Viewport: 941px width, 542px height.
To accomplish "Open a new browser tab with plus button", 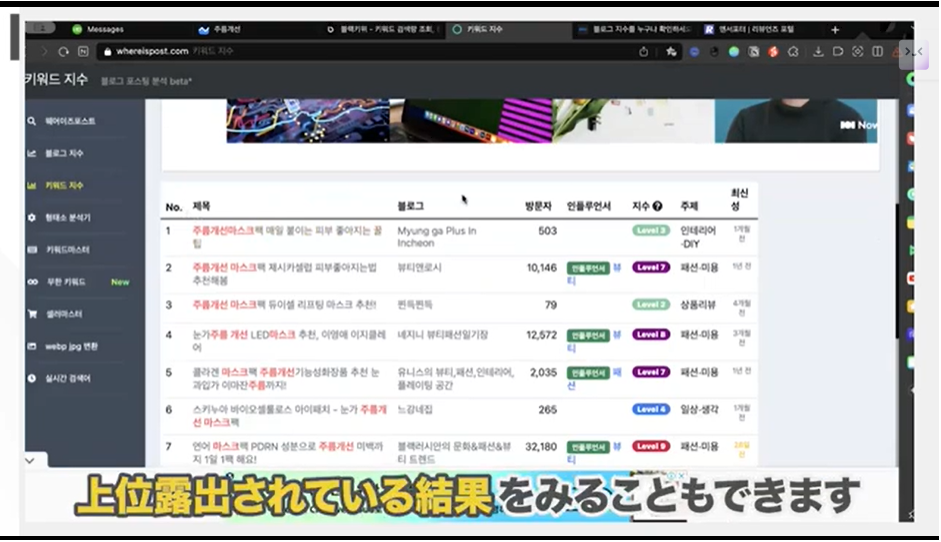I will [835, 30].
